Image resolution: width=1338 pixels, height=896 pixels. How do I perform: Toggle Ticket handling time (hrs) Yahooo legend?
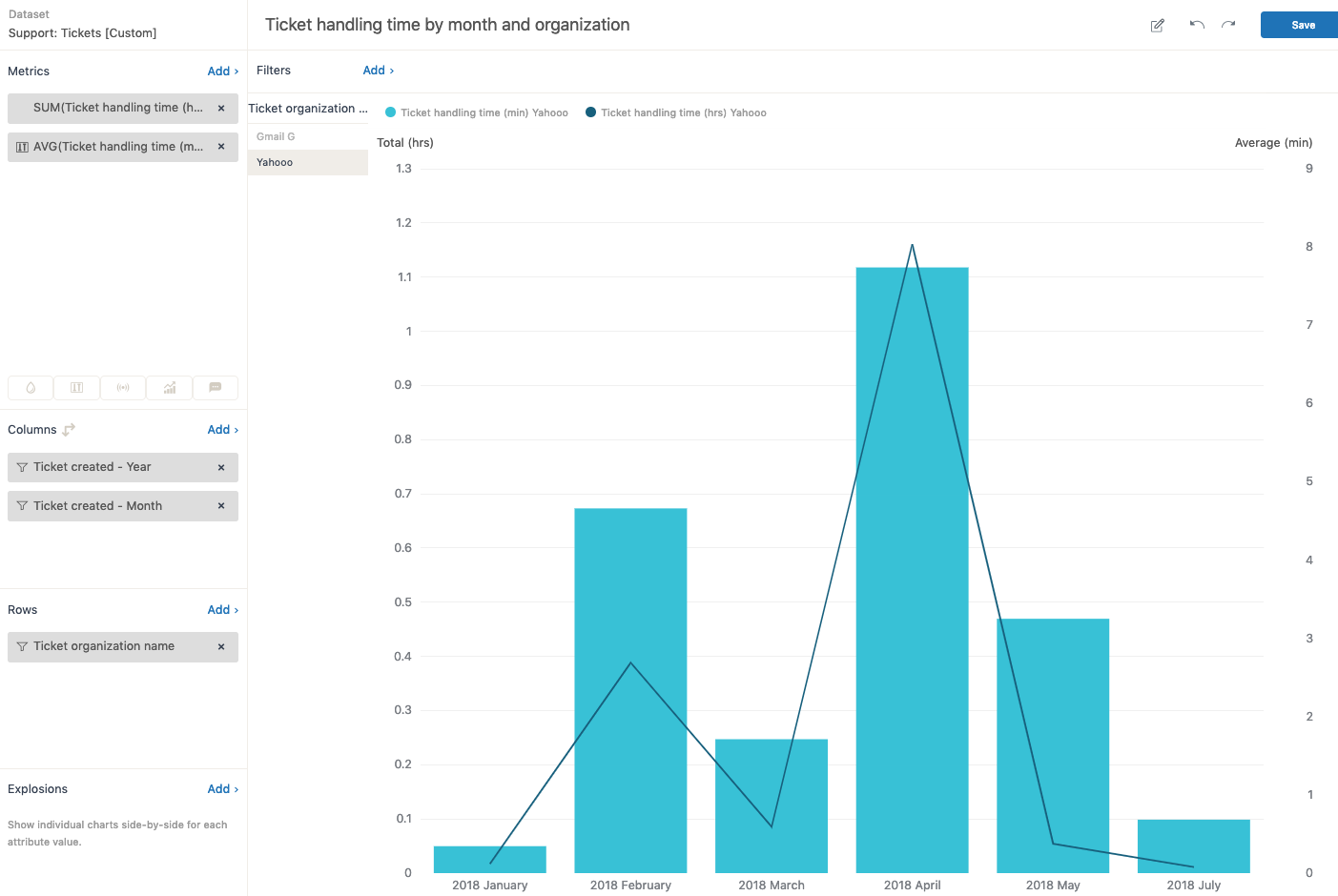(676, 112)
